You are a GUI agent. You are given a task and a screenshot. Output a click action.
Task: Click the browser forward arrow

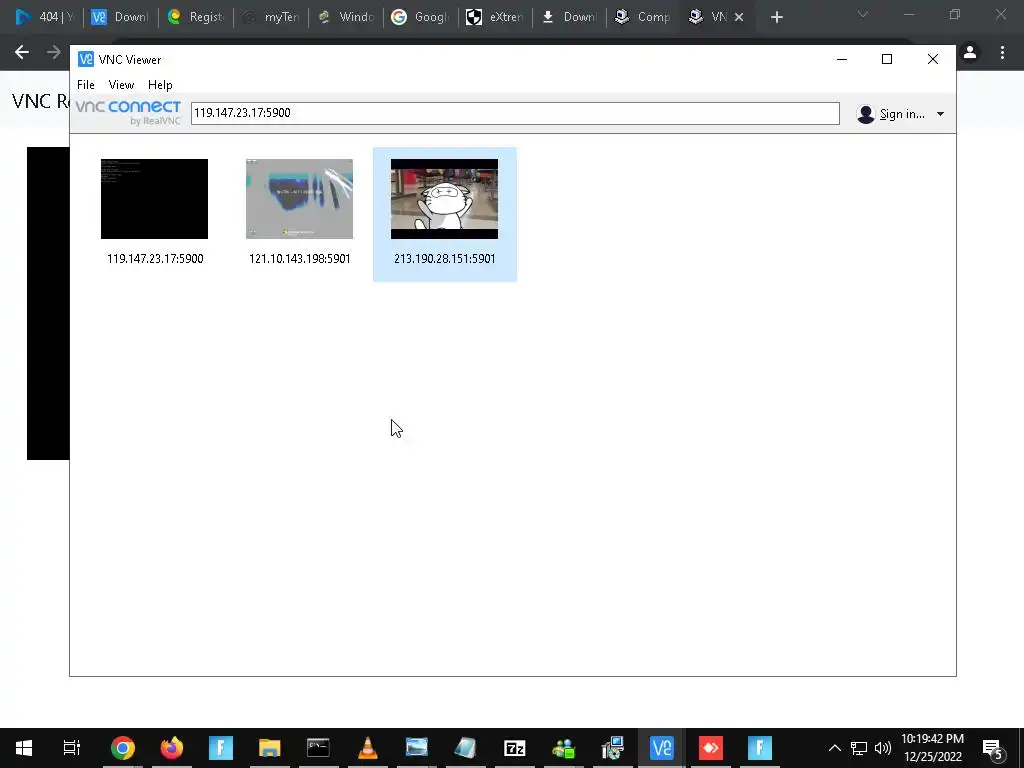click(x=54, y=52)
